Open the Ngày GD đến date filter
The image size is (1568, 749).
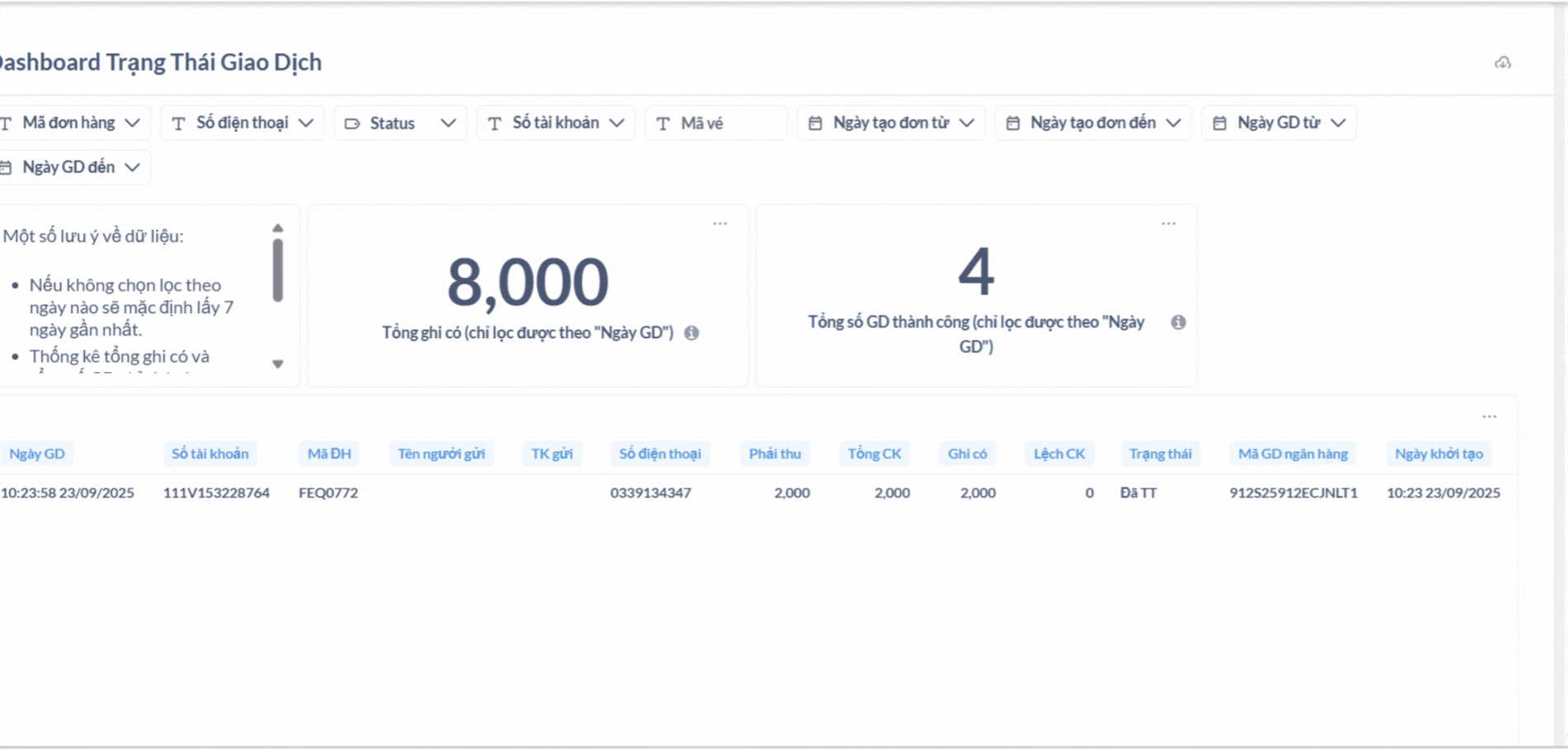click(x=73, y=167)
